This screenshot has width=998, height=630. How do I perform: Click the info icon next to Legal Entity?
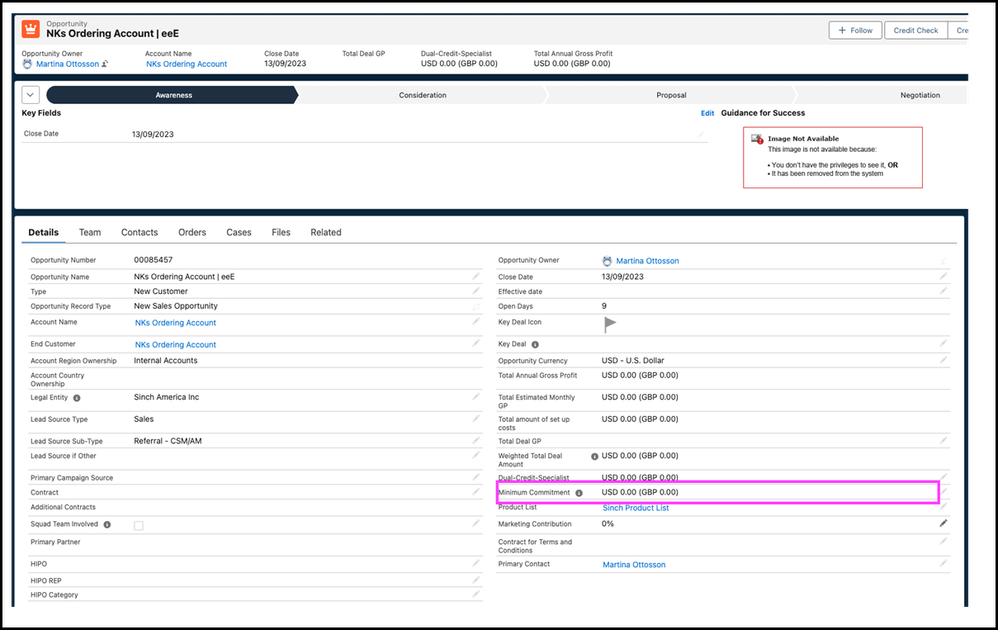(x=76, y=398)
